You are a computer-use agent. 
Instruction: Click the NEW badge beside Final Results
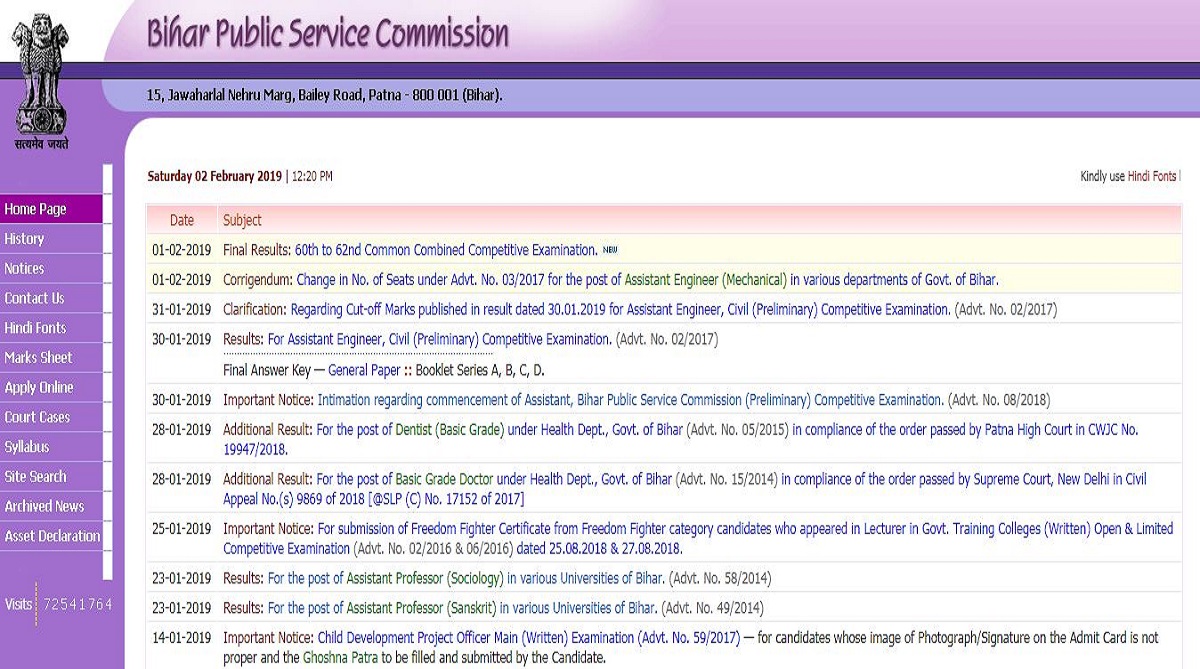tap(610, 250)
